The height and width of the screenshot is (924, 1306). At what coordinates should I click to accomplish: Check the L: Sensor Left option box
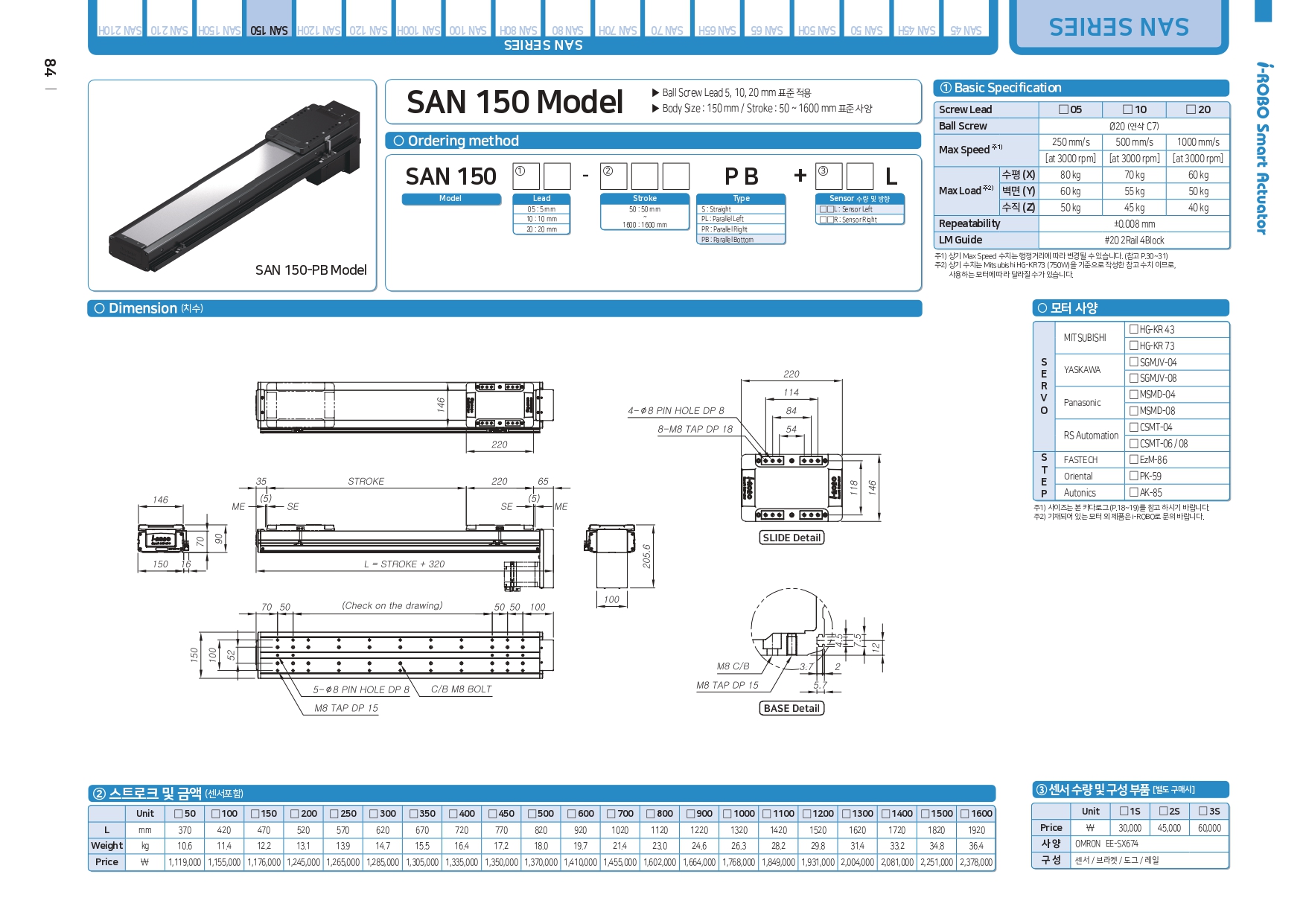[x=826, y=209]
